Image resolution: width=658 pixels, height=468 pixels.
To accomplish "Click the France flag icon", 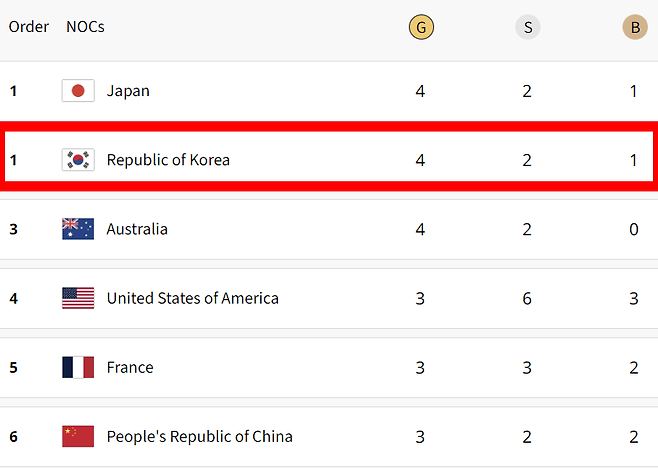I will coord(78,367).
